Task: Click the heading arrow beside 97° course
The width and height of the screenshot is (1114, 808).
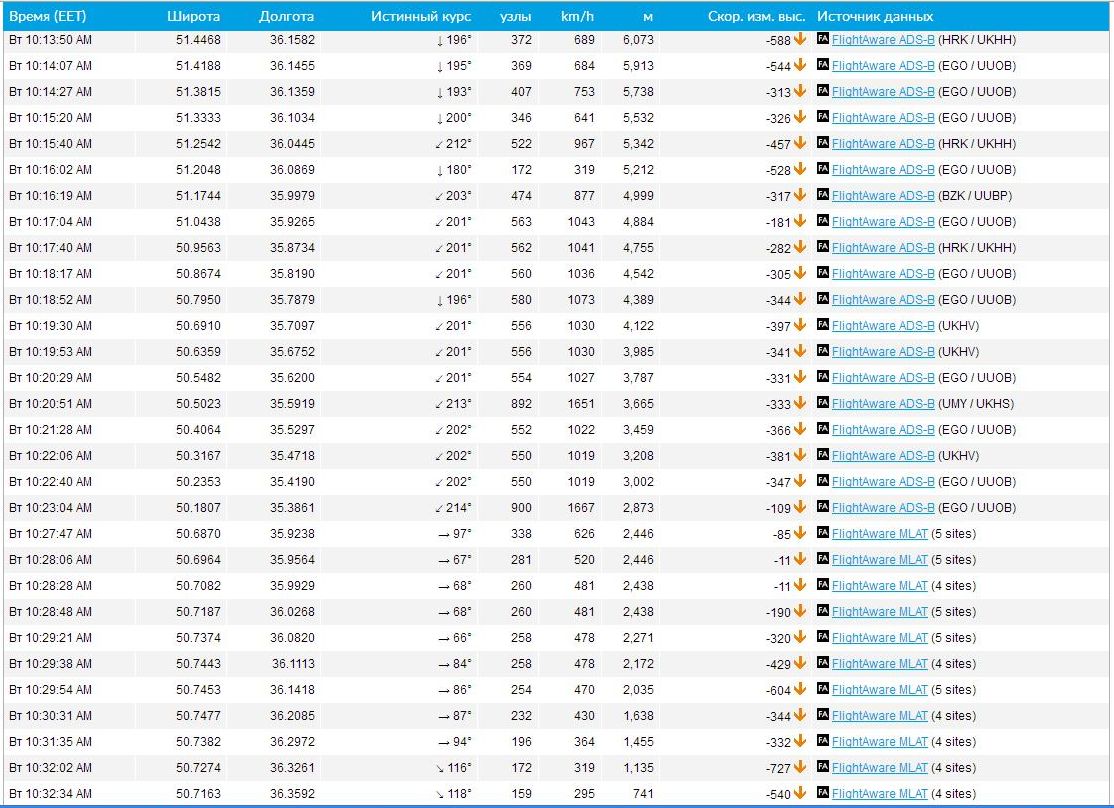Action: 444,534
